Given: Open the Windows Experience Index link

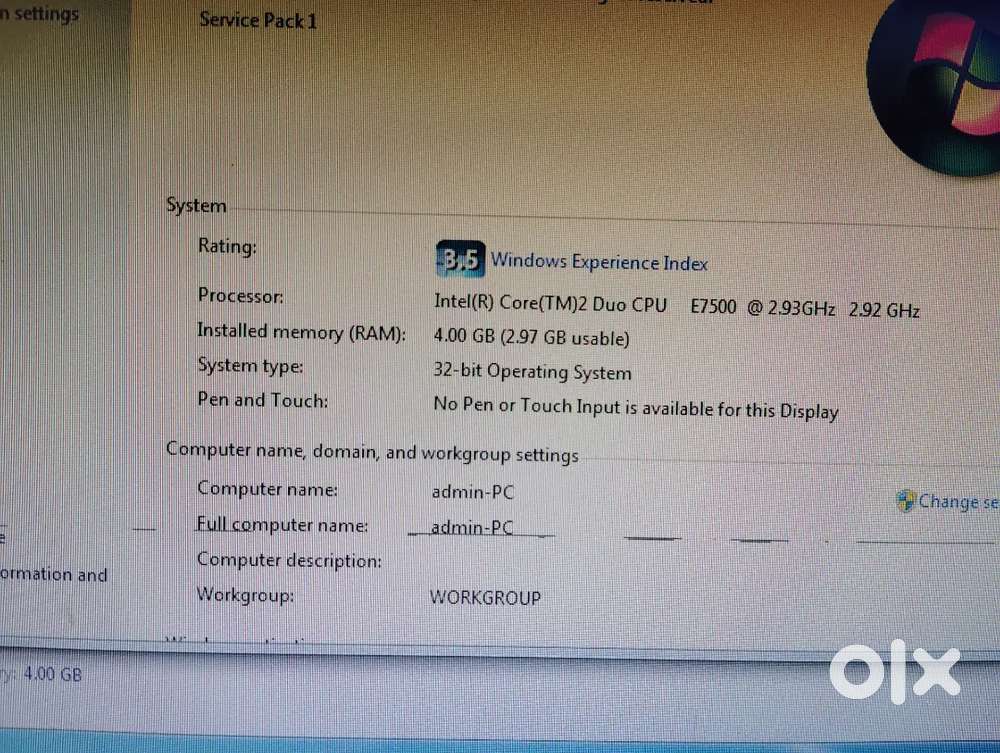Looking at the screenshot, I should (x=599, y=262).
